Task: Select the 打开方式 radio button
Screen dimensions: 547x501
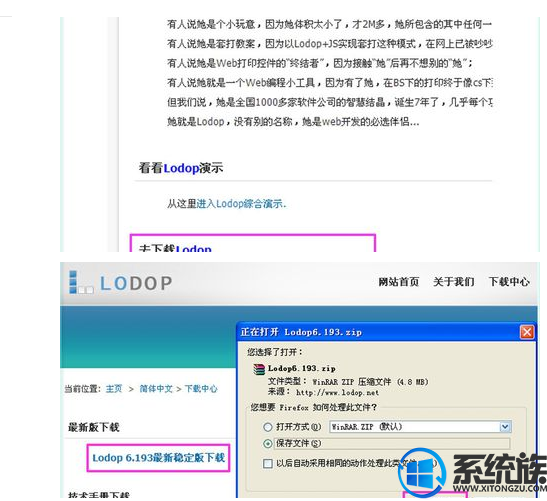Action: coord(268,427)
